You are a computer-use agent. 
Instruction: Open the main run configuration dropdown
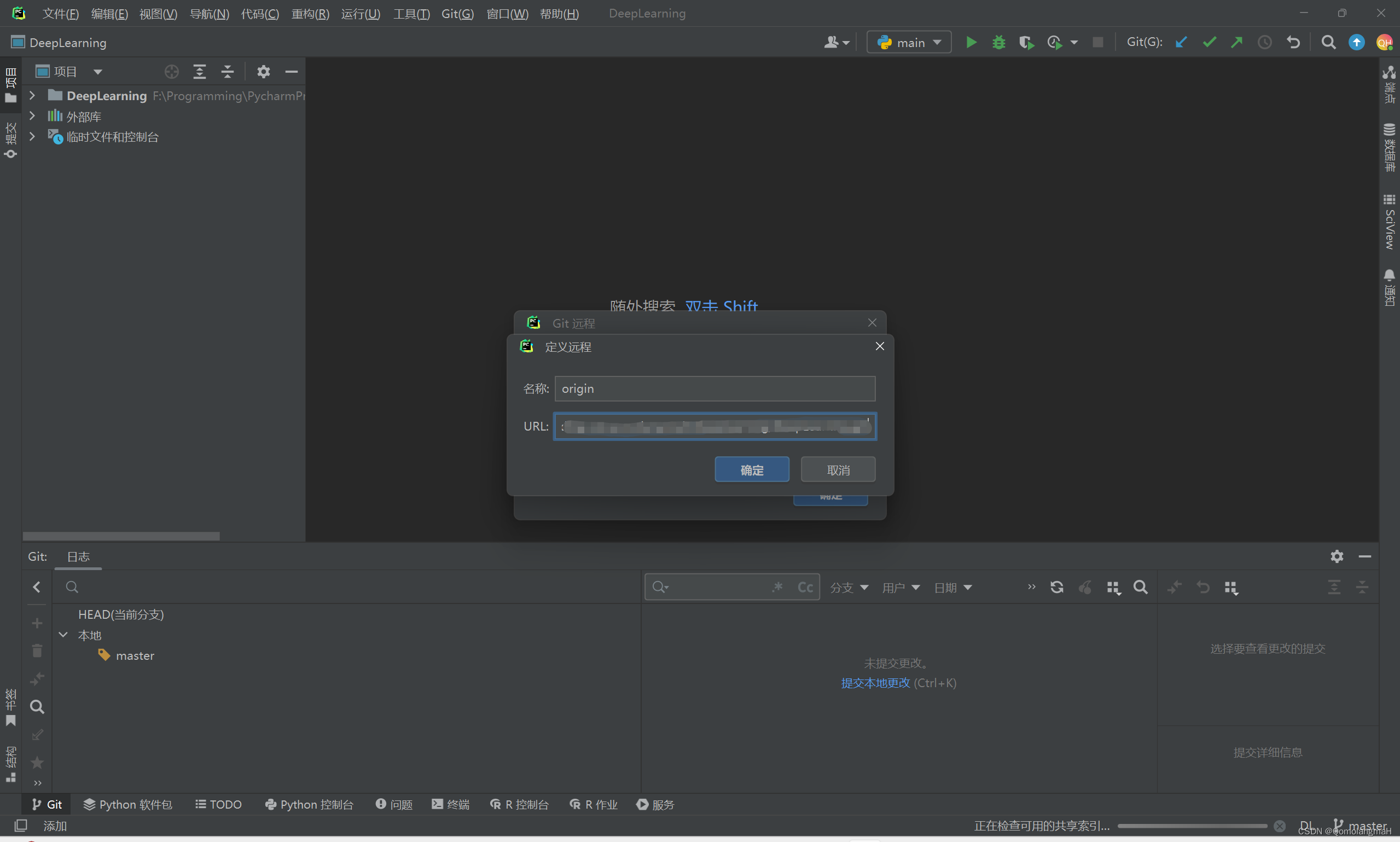pos(909,43)
